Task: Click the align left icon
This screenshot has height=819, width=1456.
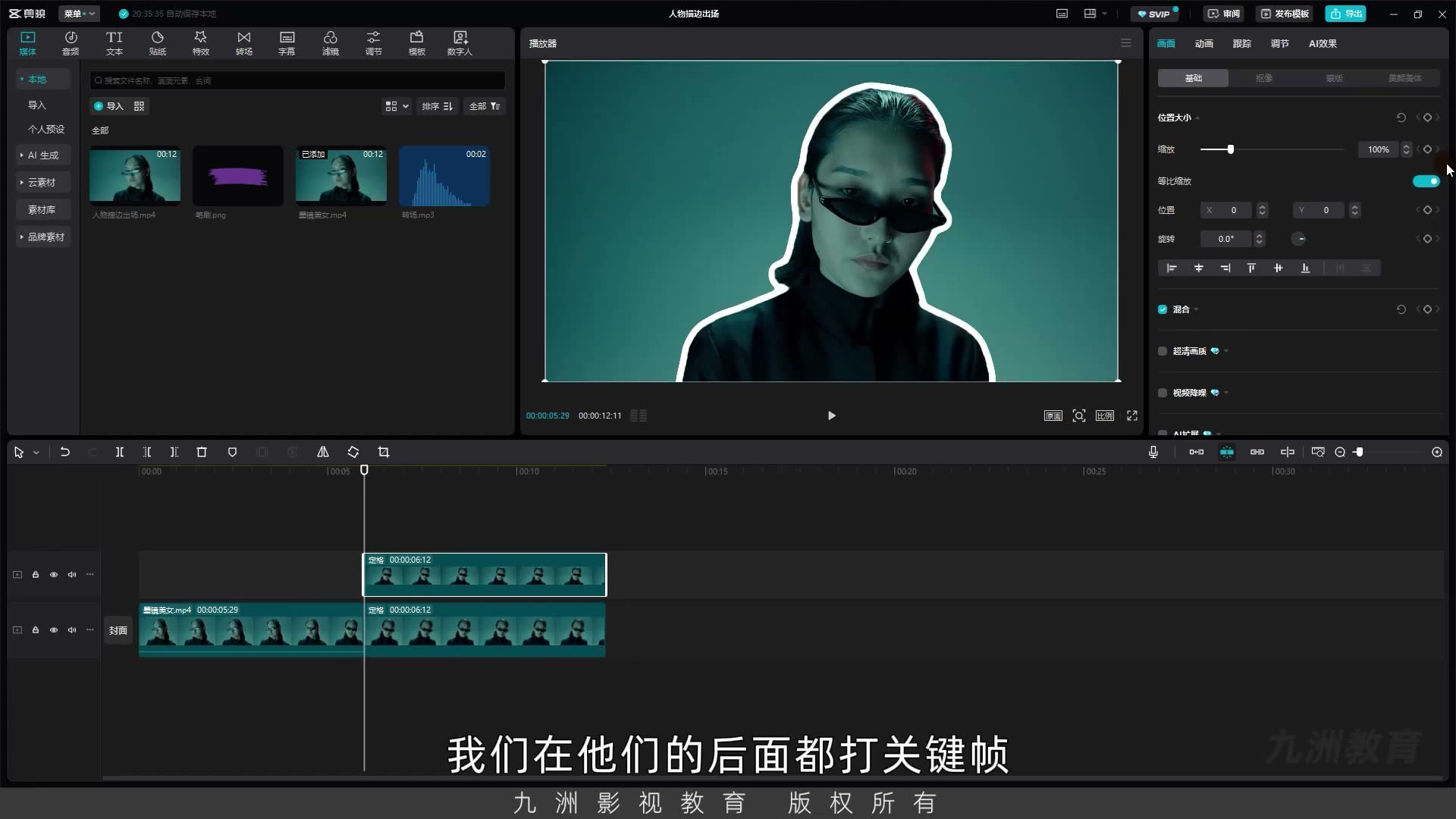Action: pyautogui.click(x=1172, y=268)
